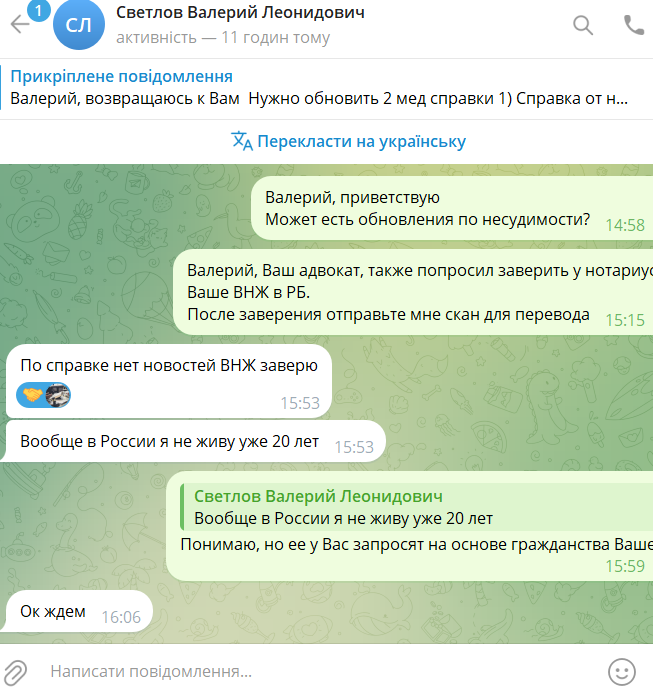Click message about заверить у нотариуса ВНЖ

[413, 292]
